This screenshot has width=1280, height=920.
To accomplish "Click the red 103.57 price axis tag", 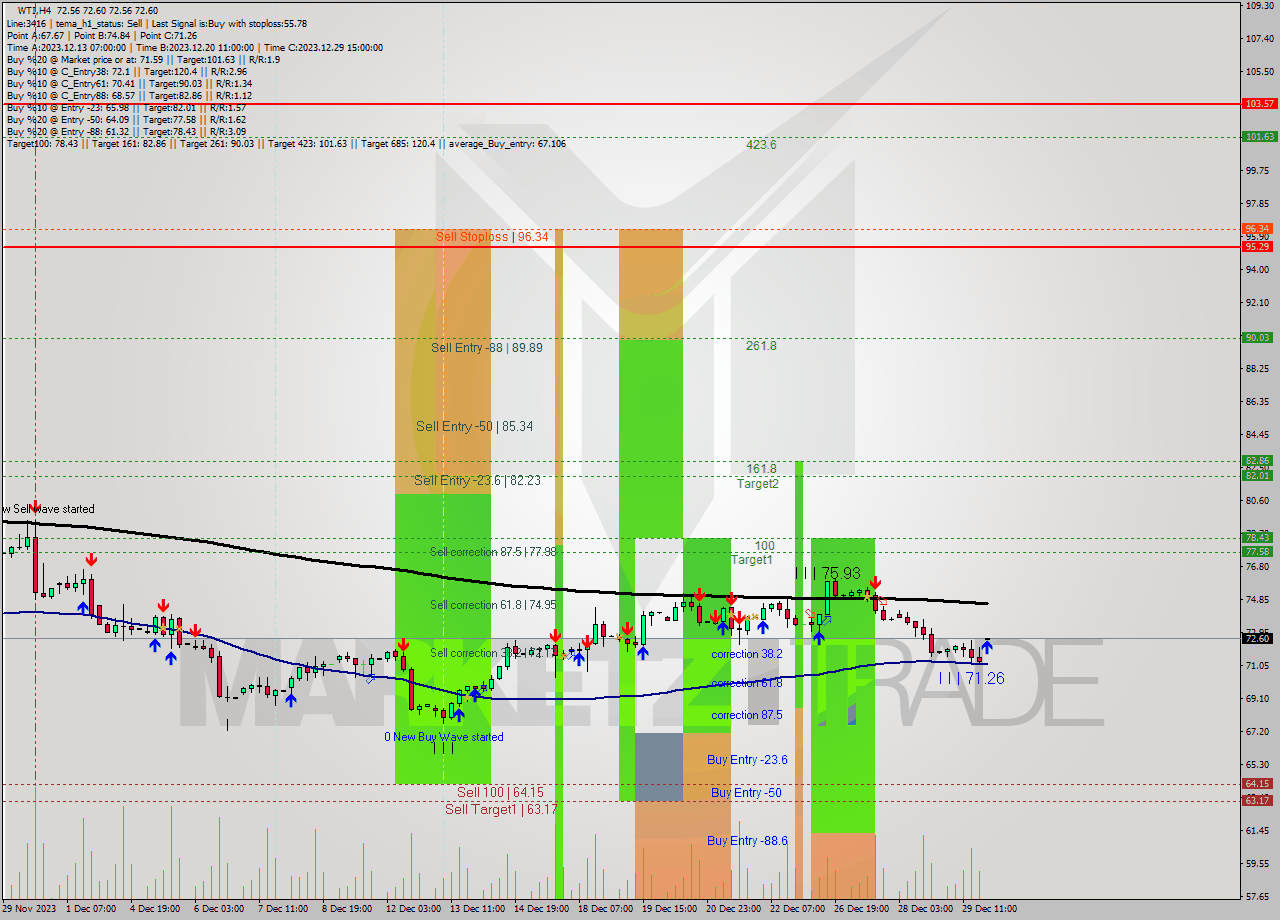I will (1259, 103).
